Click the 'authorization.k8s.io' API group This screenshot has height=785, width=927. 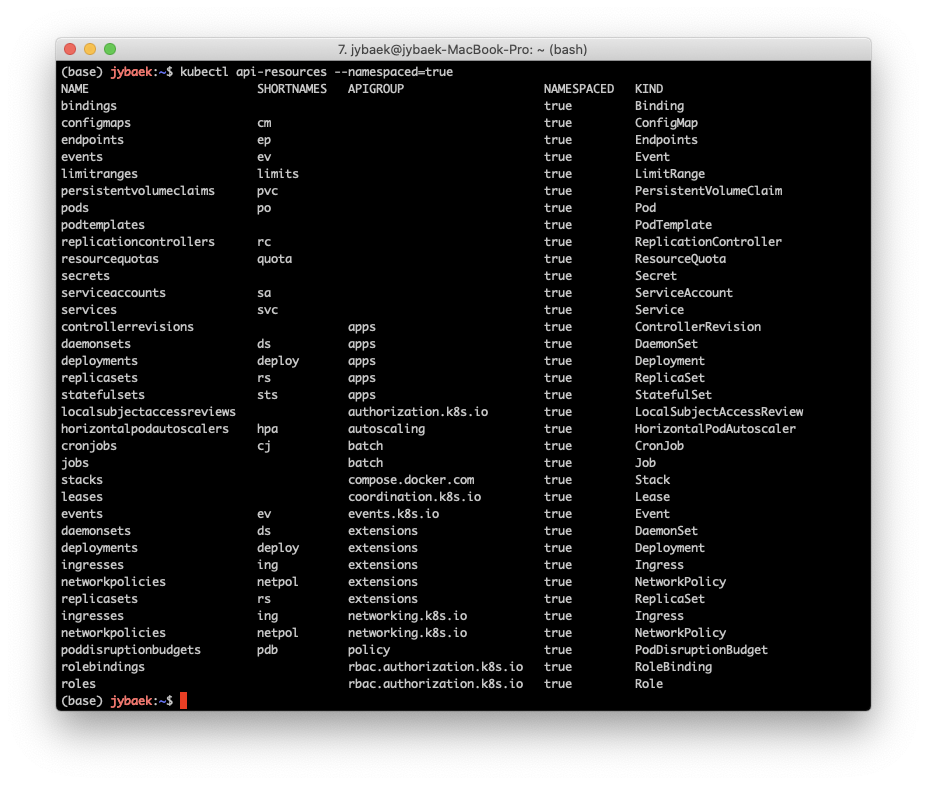click(418, 412)
